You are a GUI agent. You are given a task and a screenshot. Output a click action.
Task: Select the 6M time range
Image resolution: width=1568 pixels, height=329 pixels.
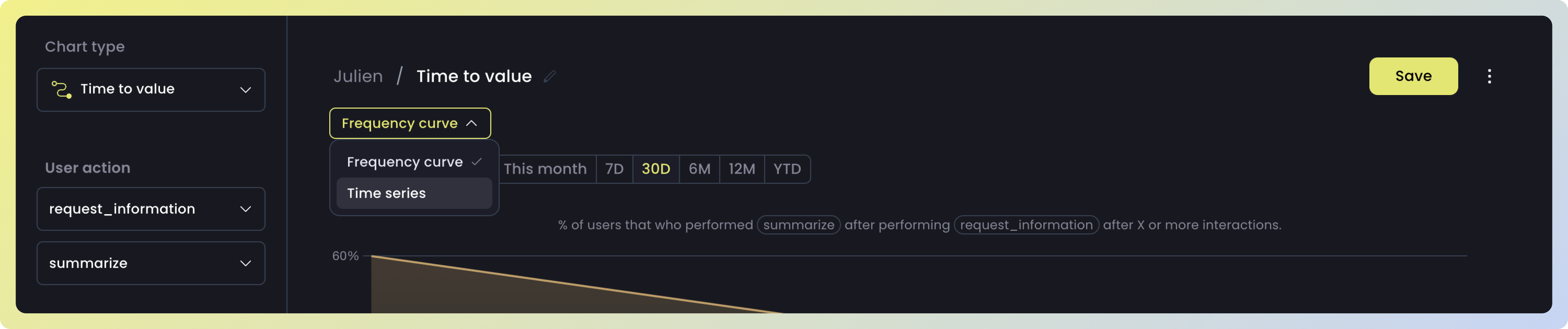(x=699, y=169)
